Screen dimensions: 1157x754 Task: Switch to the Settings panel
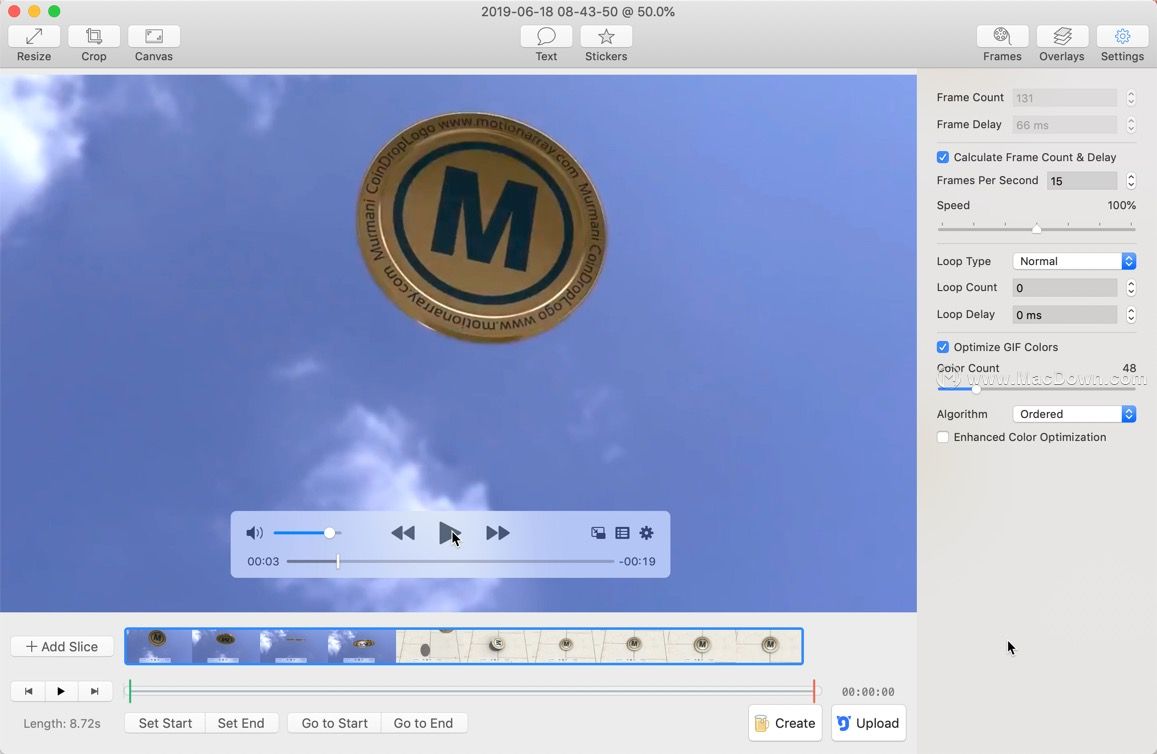pyautogui.click(x=1122, y=37)
